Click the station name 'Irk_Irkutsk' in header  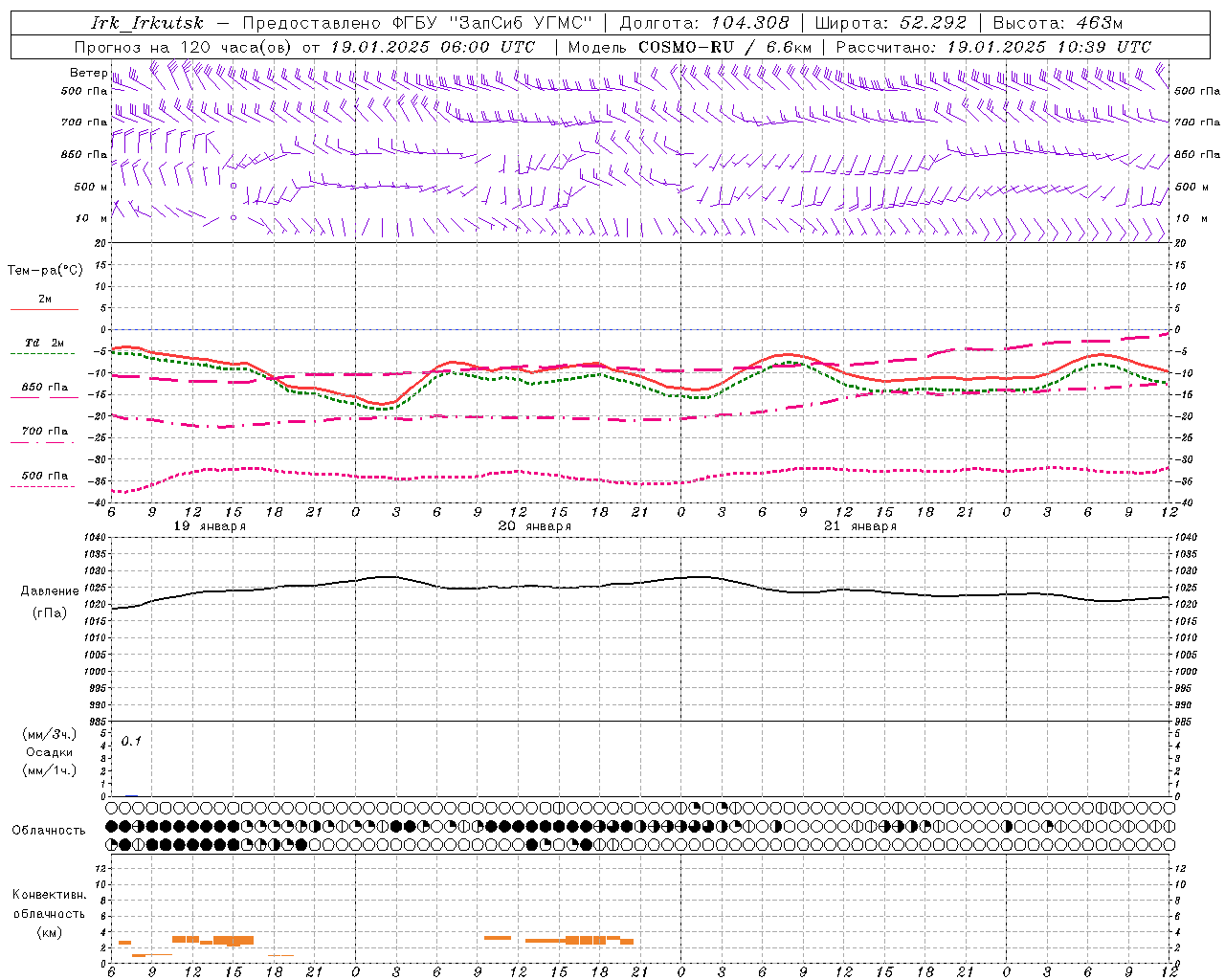point(146,23)
